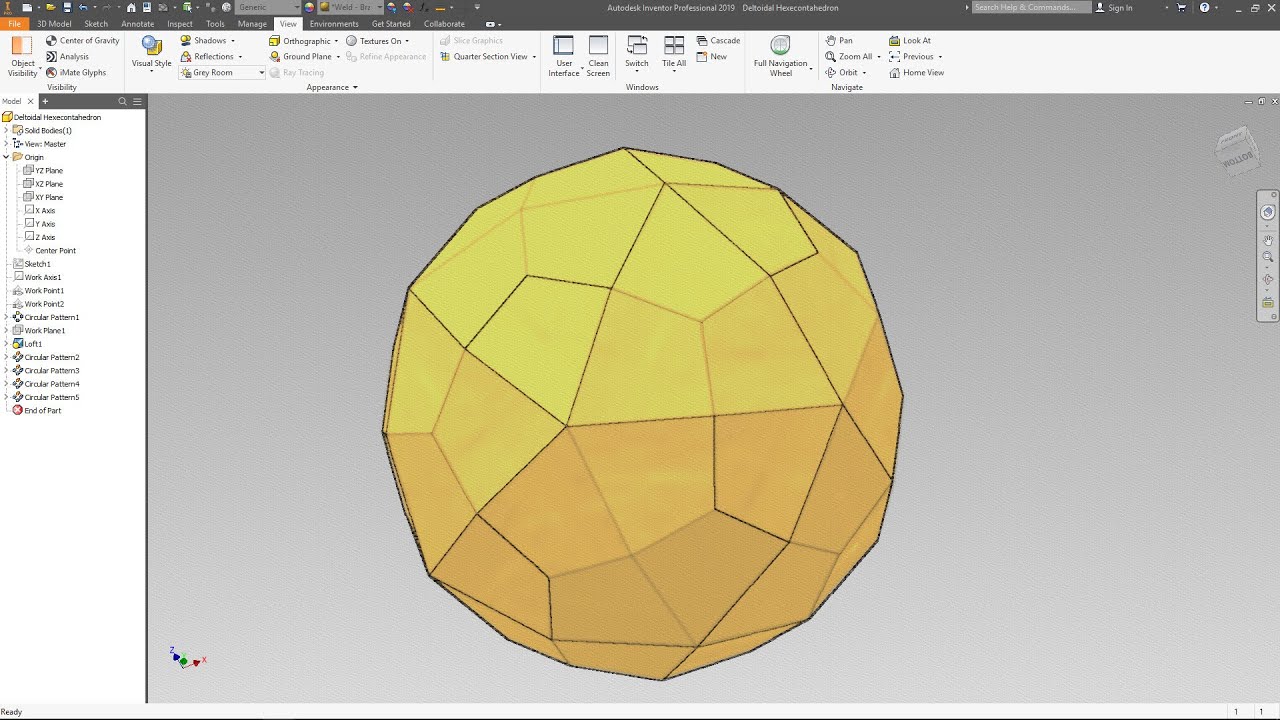Screen dimensions: 1280x720
Task: Open the Generic material dropdown
Action: click(266, 7)
